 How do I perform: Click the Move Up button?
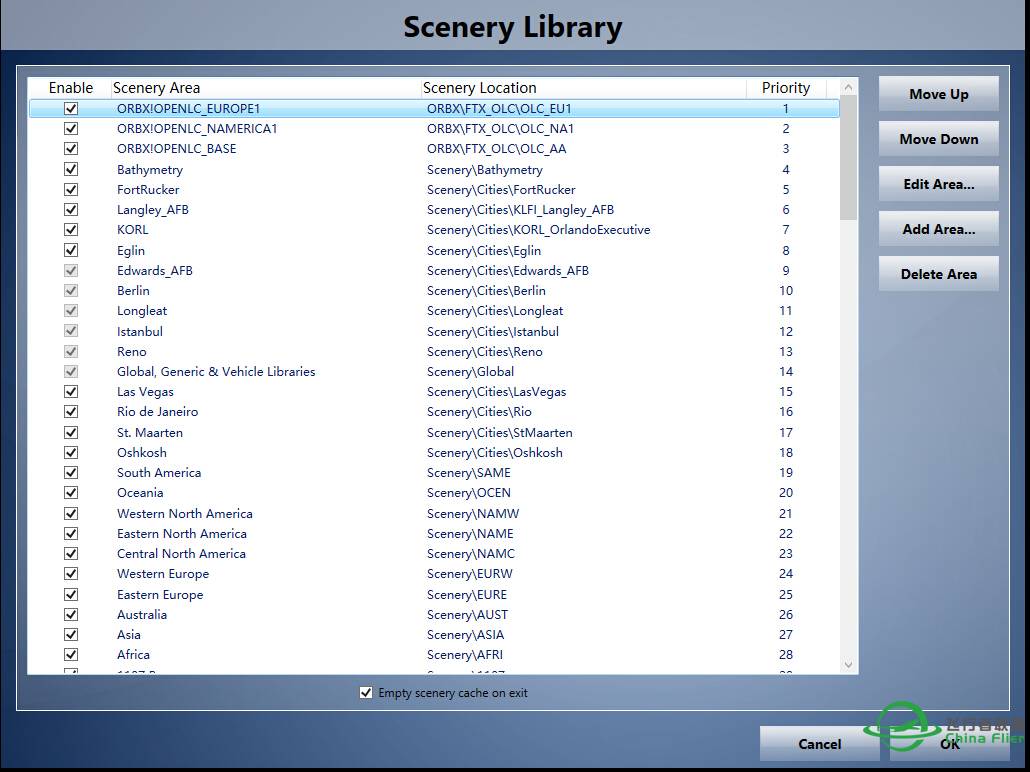coord(938,94)
